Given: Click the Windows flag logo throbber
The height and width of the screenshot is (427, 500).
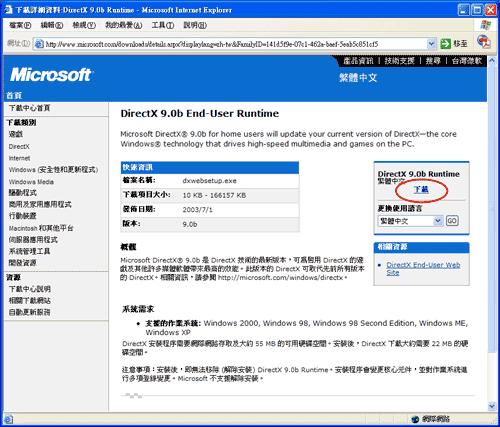Looking at the screenshot, I should [x=485, y=25].
